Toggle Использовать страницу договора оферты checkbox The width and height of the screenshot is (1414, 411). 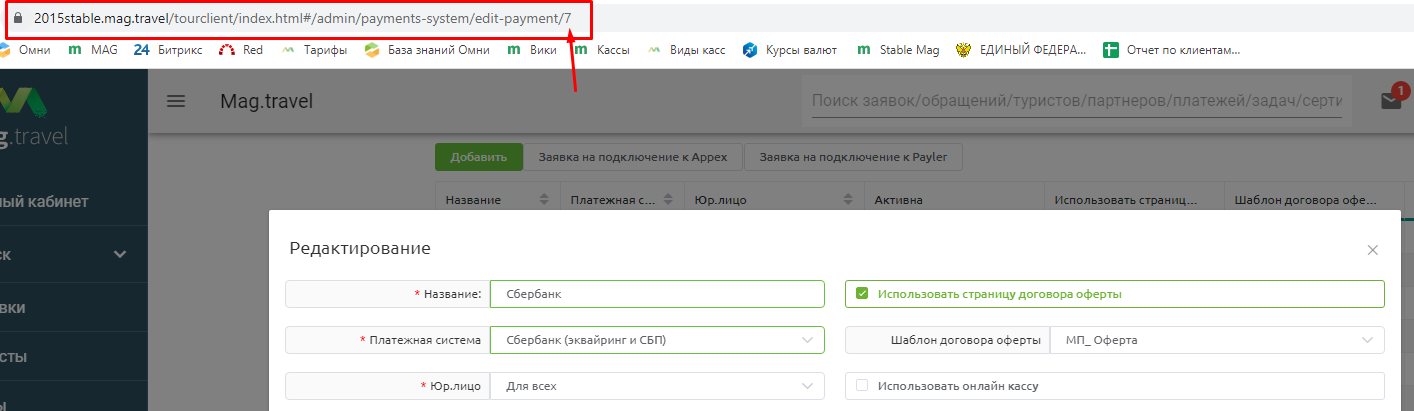click(x=862, y=294)
